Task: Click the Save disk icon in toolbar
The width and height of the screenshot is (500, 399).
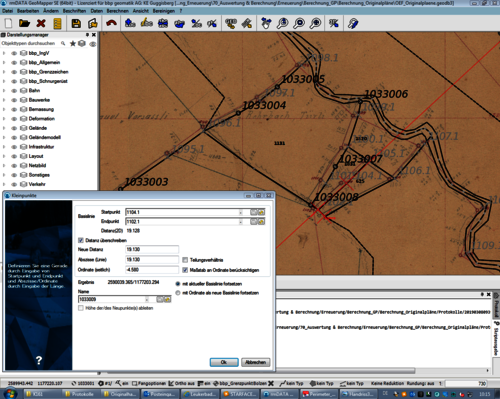Action: pyautogui.click(x=76, y=23)
